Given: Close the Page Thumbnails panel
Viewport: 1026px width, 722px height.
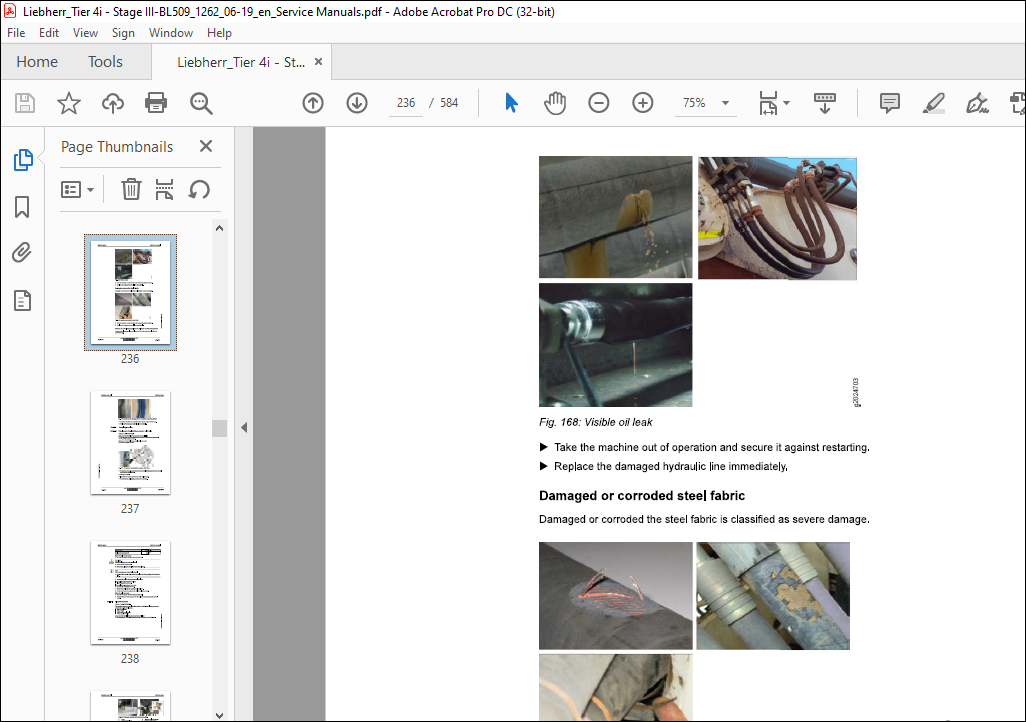Looking at the screenshot, I should coord(206,146).
